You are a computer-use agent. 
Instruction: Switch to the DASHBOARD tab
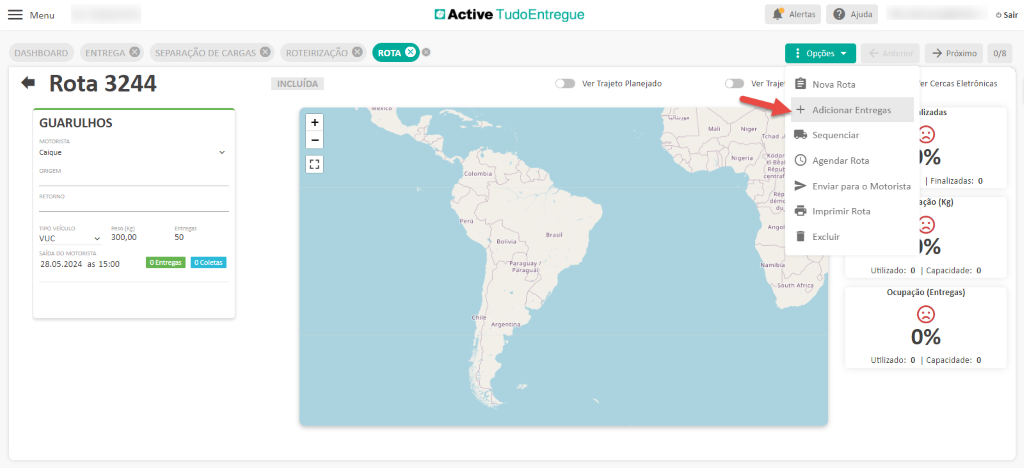pyautogui.click(x=42, y=53)
